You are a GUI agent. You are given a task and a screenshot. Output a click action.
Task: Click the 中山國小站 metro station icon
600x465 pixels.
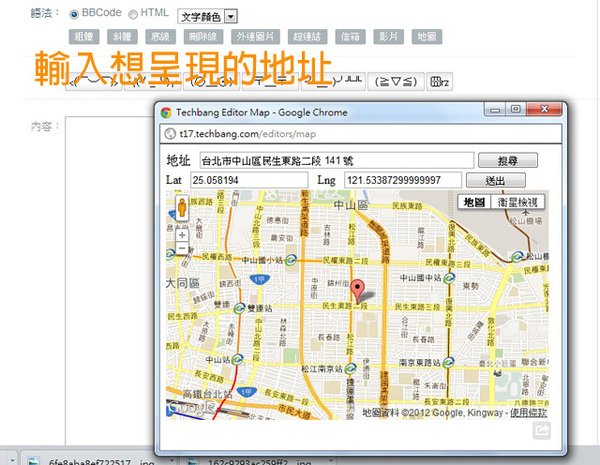pyautogui.click(x=290, y=259)
